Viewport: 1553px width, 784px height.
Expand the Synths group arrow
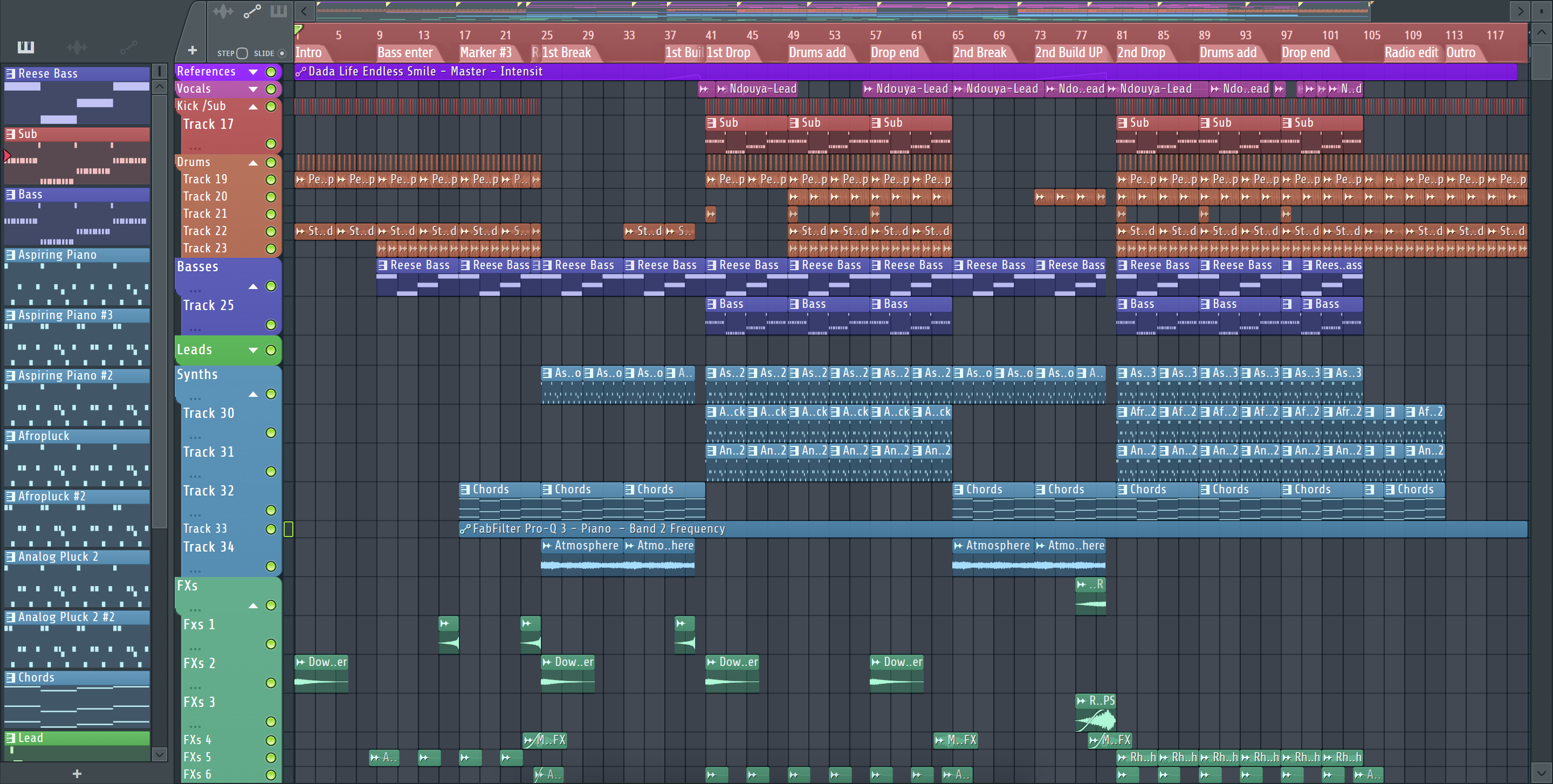pos(253,394)
